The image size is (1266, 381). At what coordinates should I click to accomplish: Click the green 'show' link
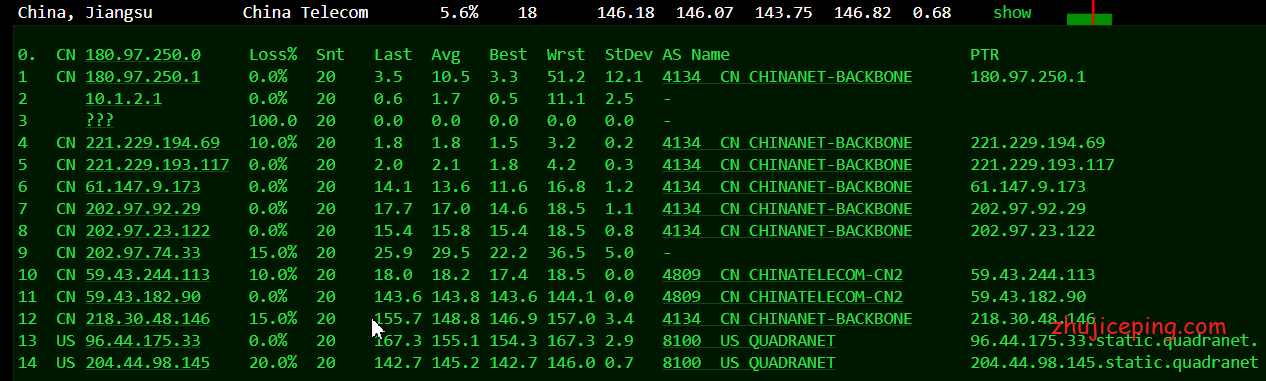(1012, 13)
